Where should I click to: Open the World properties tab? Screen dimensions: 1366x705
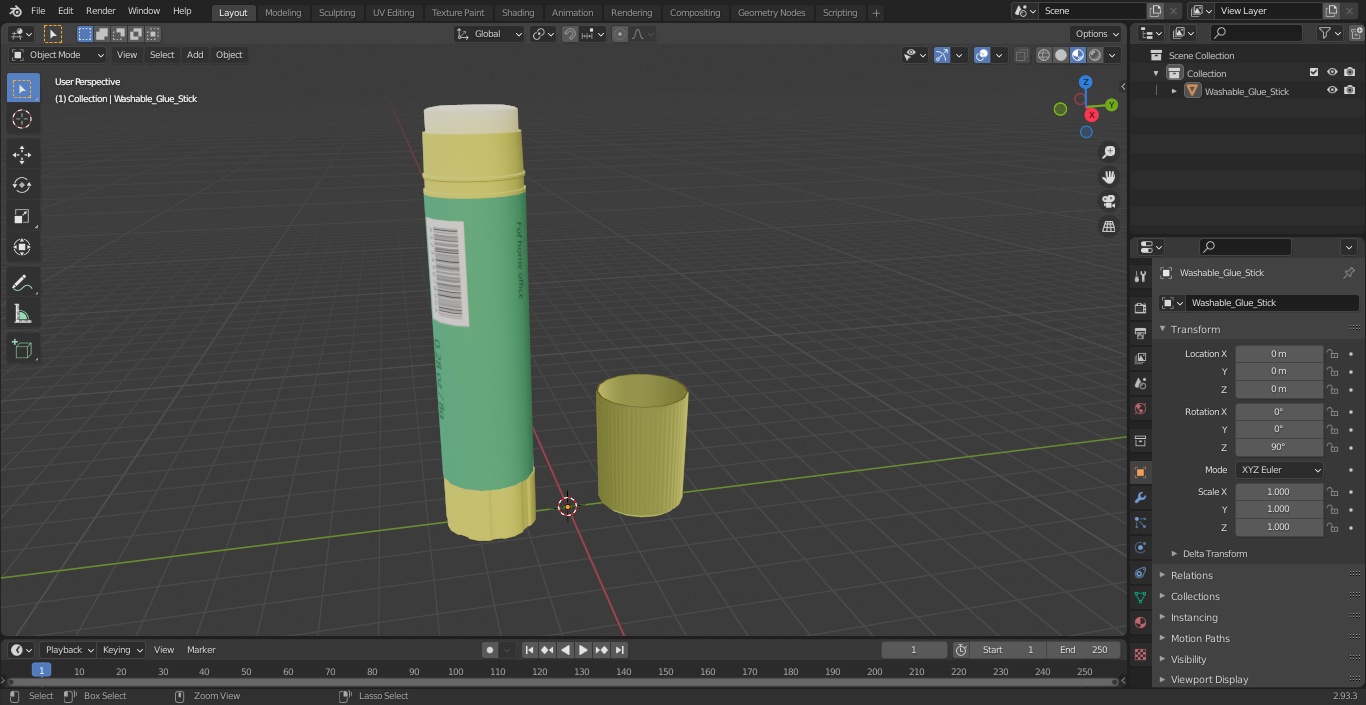coord(1140,408)
